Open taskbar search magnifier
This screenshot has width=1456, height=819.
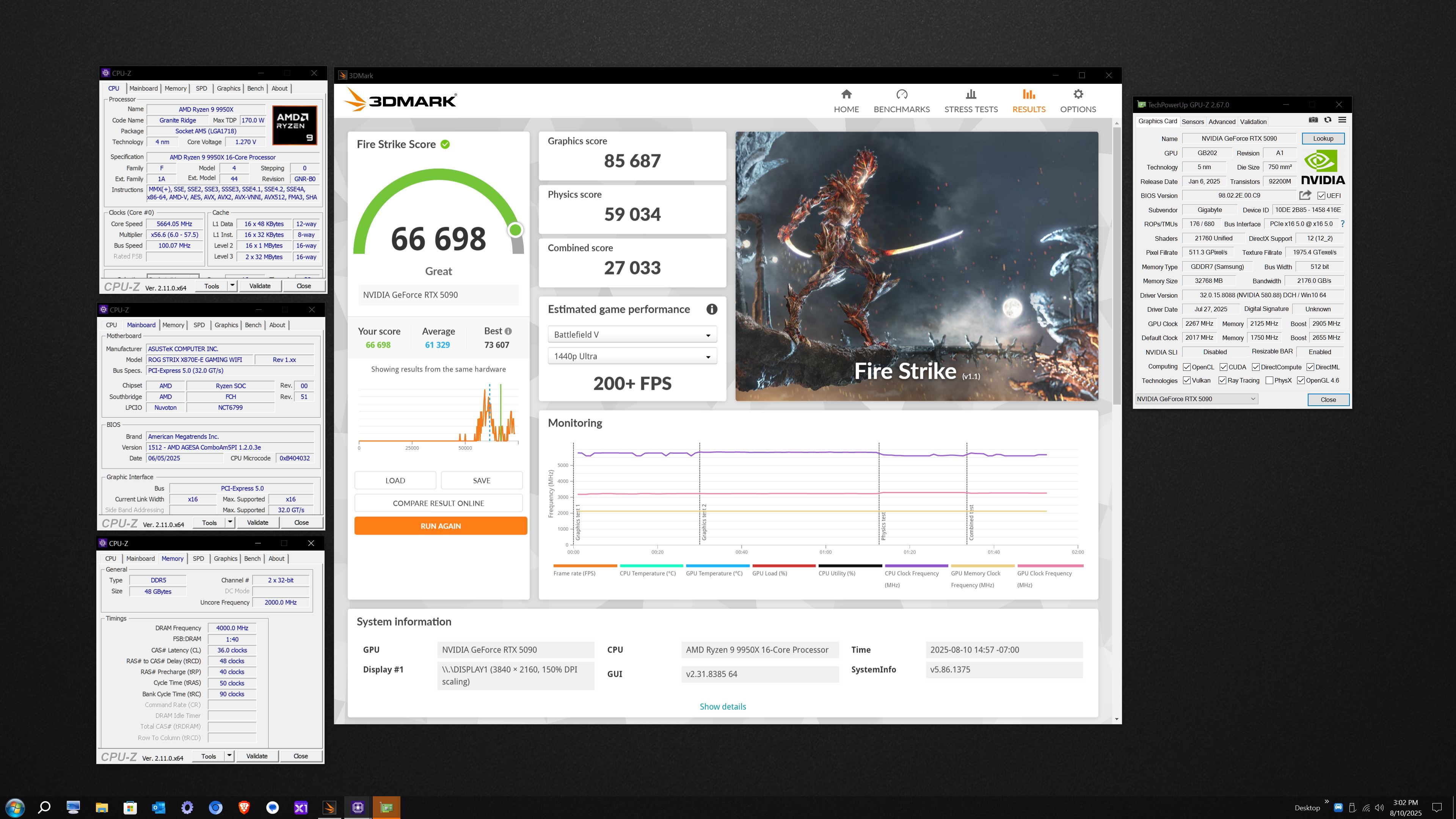pos(44,808)
